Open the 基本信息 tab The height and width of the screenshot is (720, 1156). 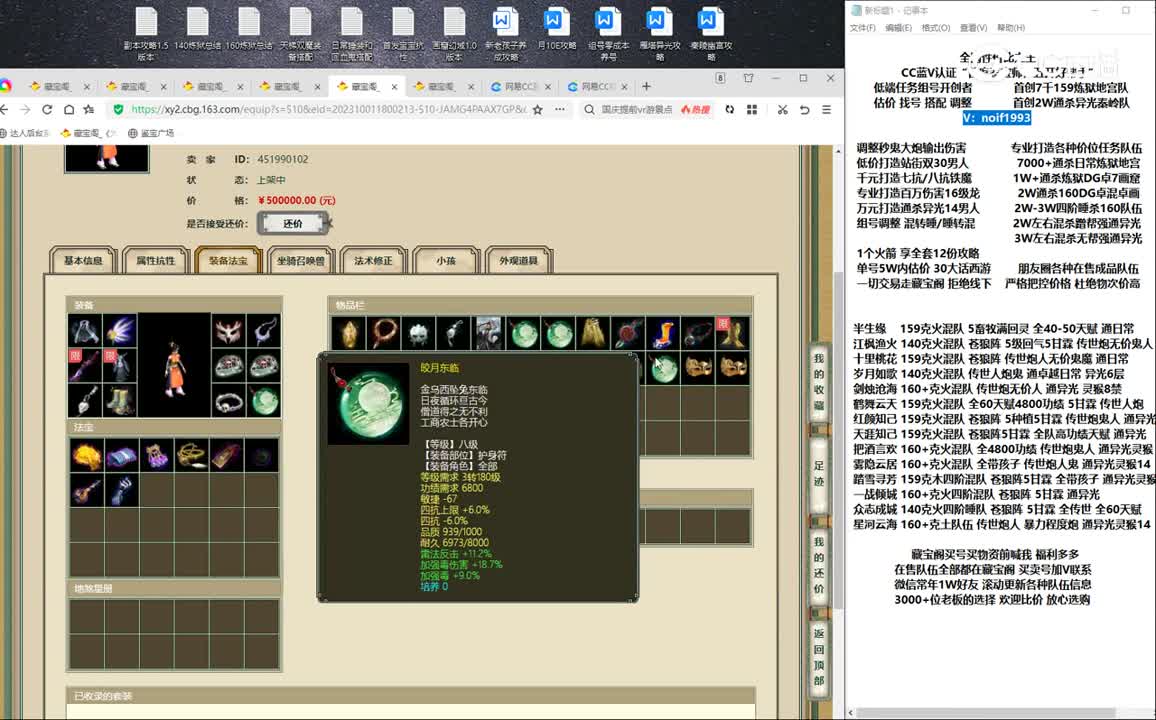83,261
